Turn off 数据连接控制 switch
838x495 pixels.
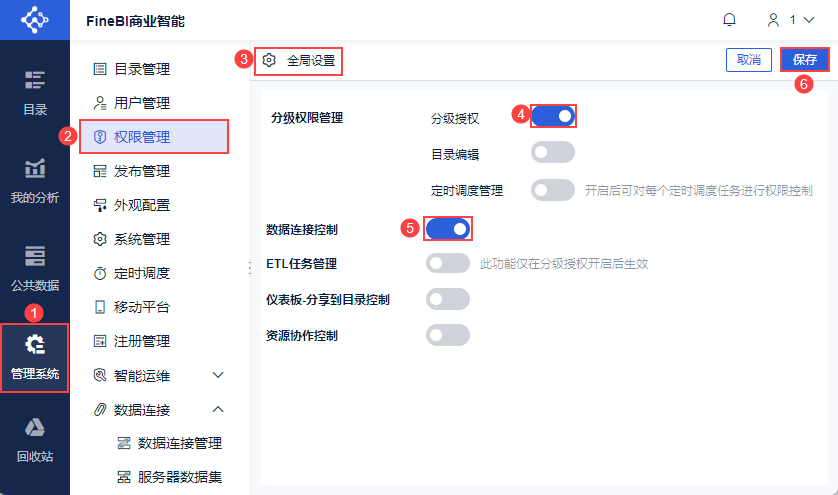448,229
